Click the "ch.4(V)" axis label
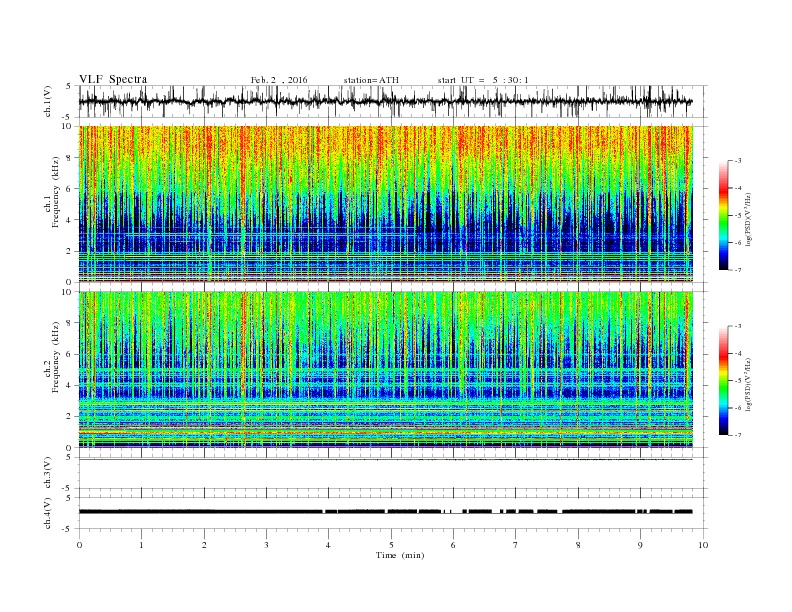The width and height of the screenshot is (792, 612). tap(48, 513)
